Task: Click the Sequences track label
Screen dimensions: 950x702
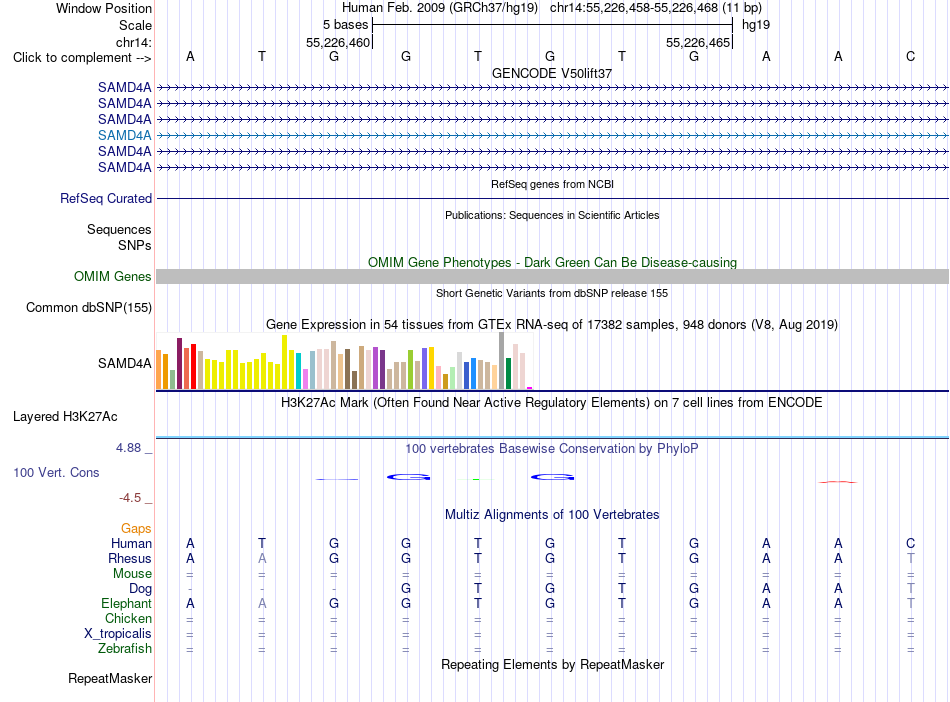Action: 119,230
